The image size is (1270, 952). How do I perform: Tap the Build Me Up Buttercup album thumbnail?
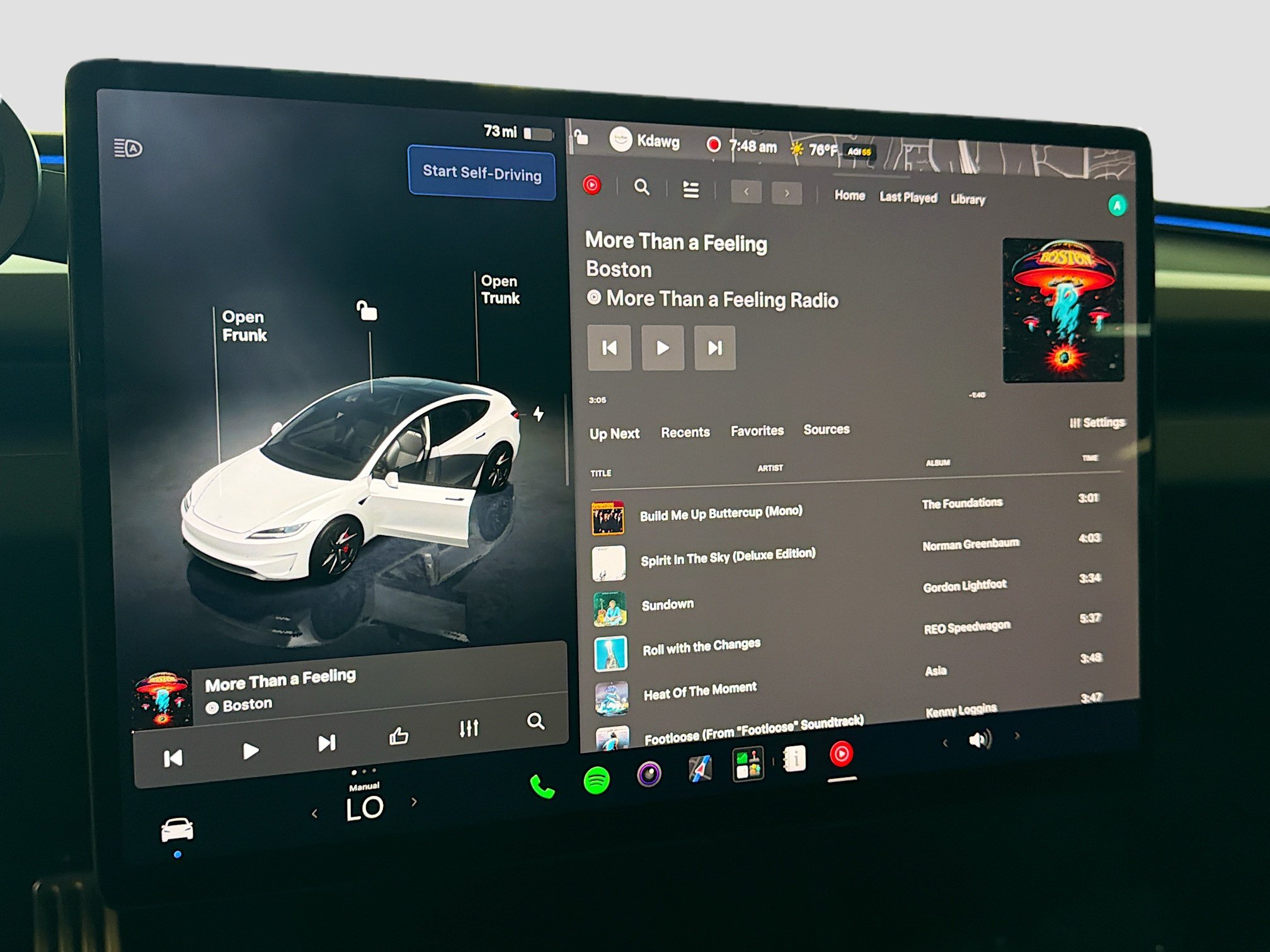tap(608, 518)
